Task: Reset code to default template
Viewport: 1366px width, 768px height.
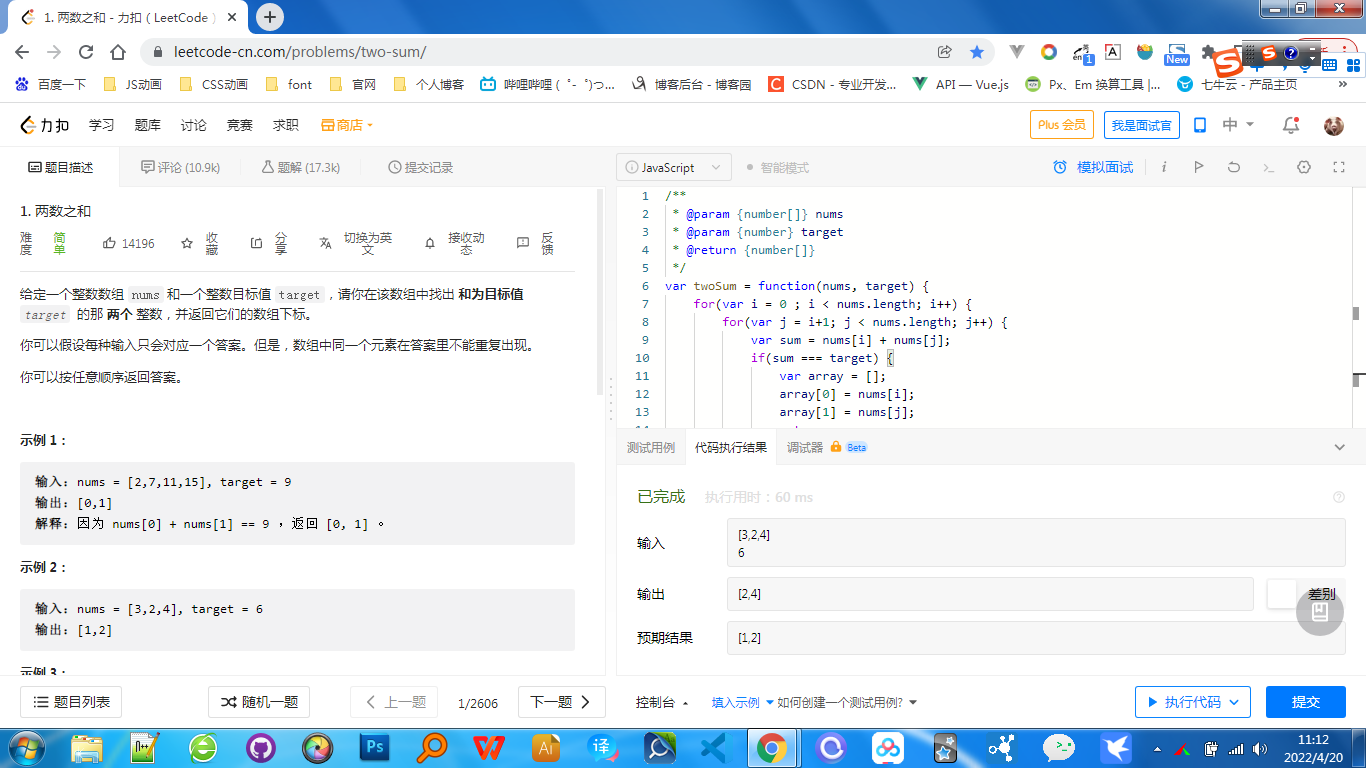Action: pos(1234,167)
